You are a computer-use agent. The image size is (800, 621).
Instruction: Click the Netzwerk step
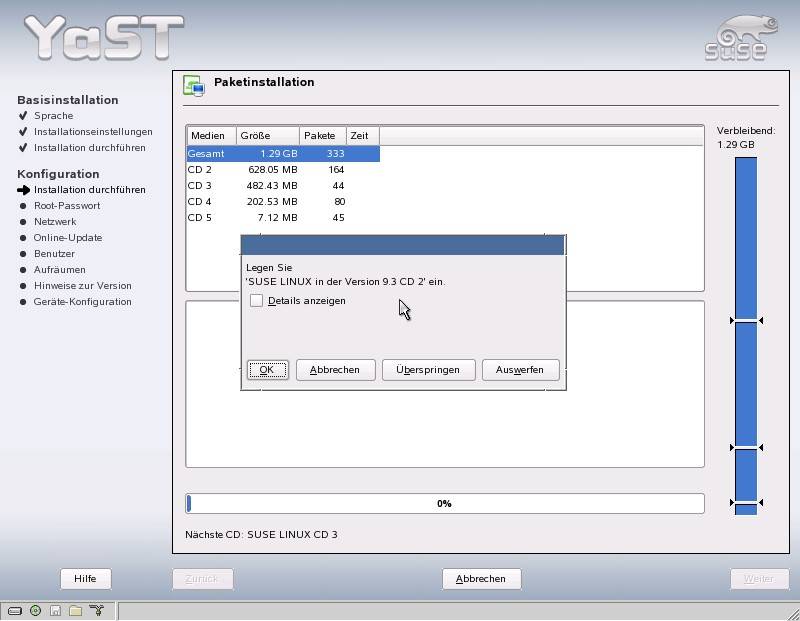tap(55, 221)
